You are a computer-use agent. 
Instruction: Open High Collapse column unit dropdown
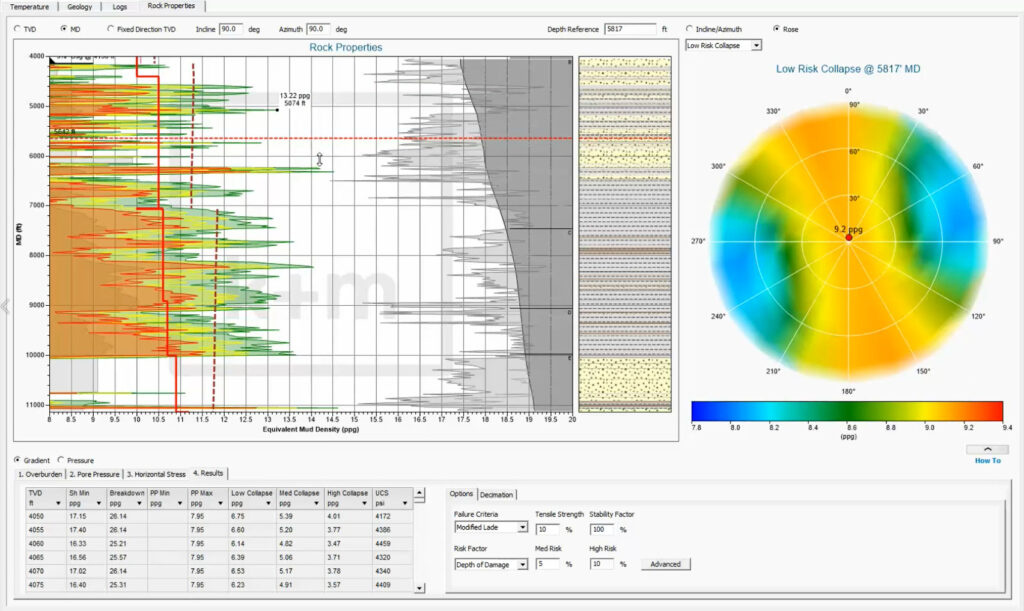tap(364, 503)
